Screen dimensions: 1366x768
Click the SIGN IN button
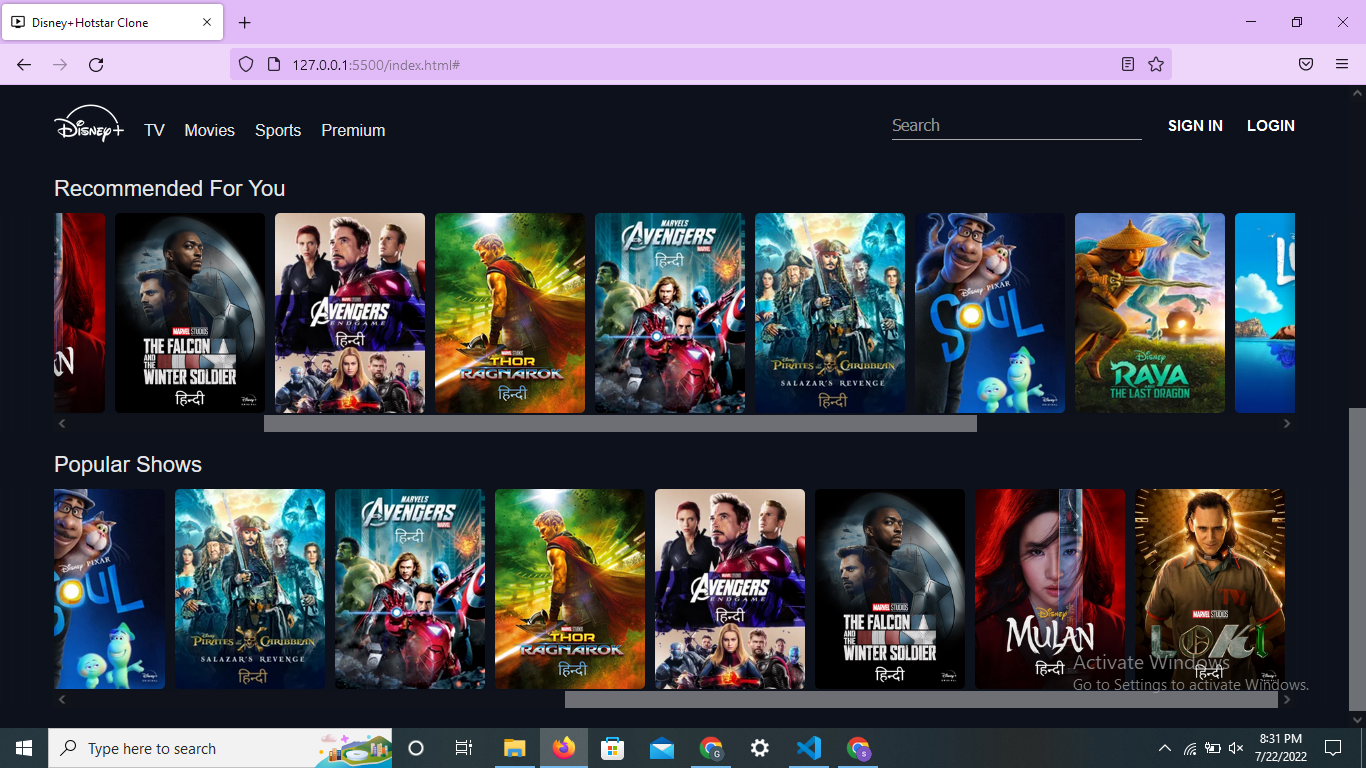[x=1195, y=125]
